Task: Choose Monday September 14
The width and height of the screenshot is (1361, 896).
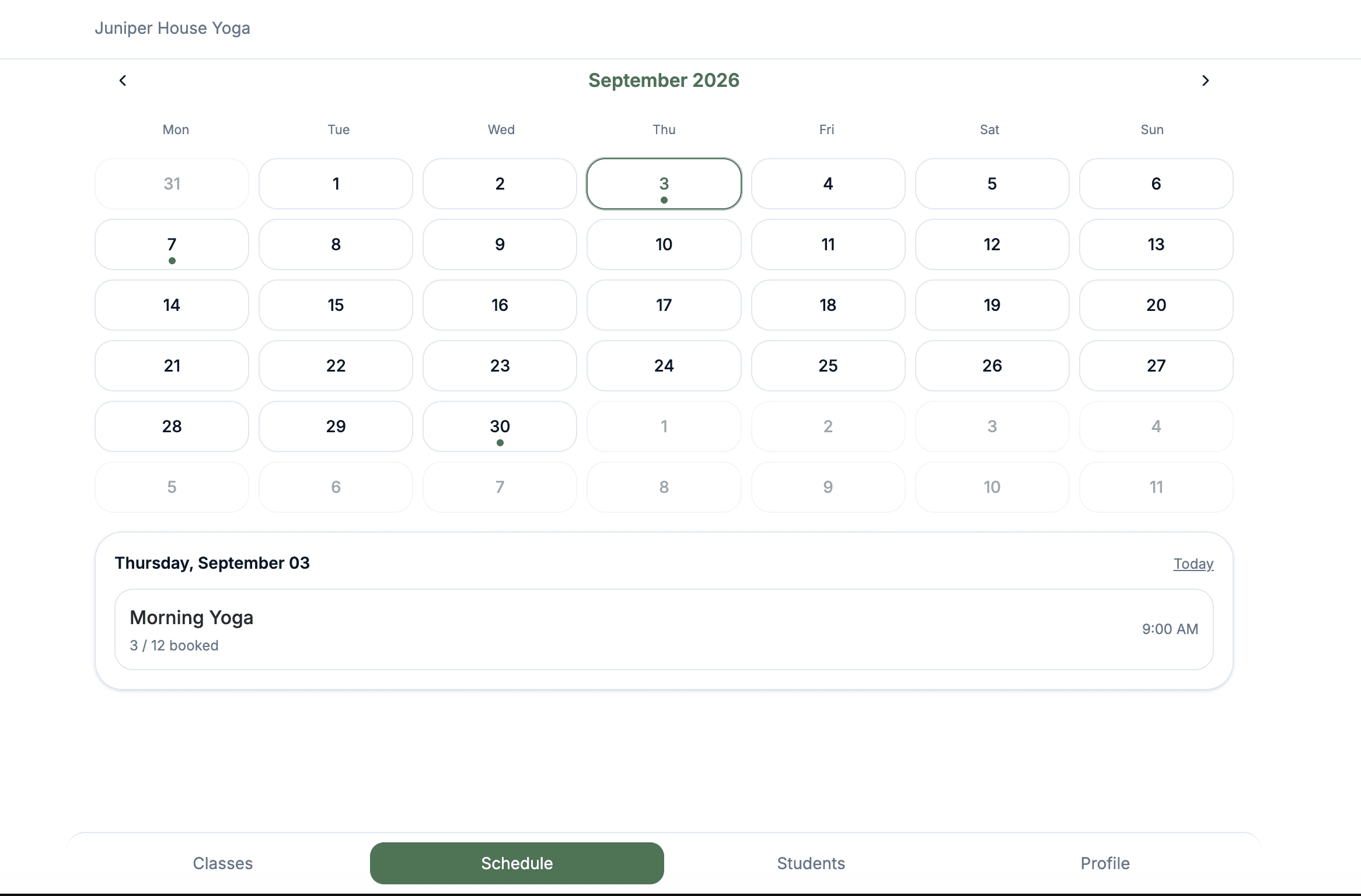Action: [172, 305]
